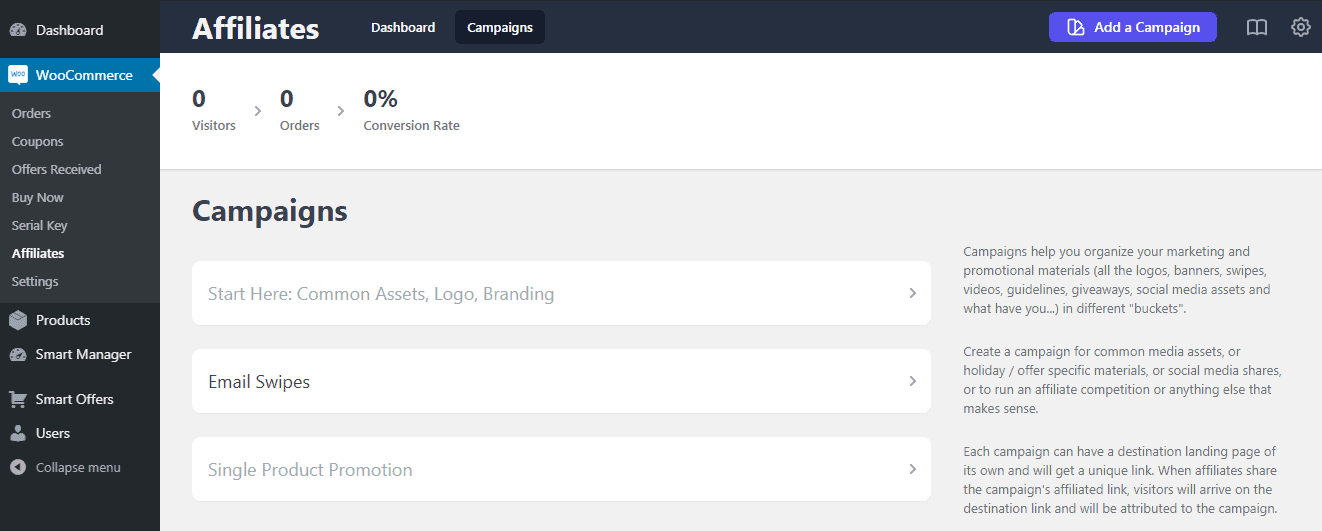This screenshot has height=531, width=1322.
Task: Click the Products box icon
Action: click(x=18, y=320)
